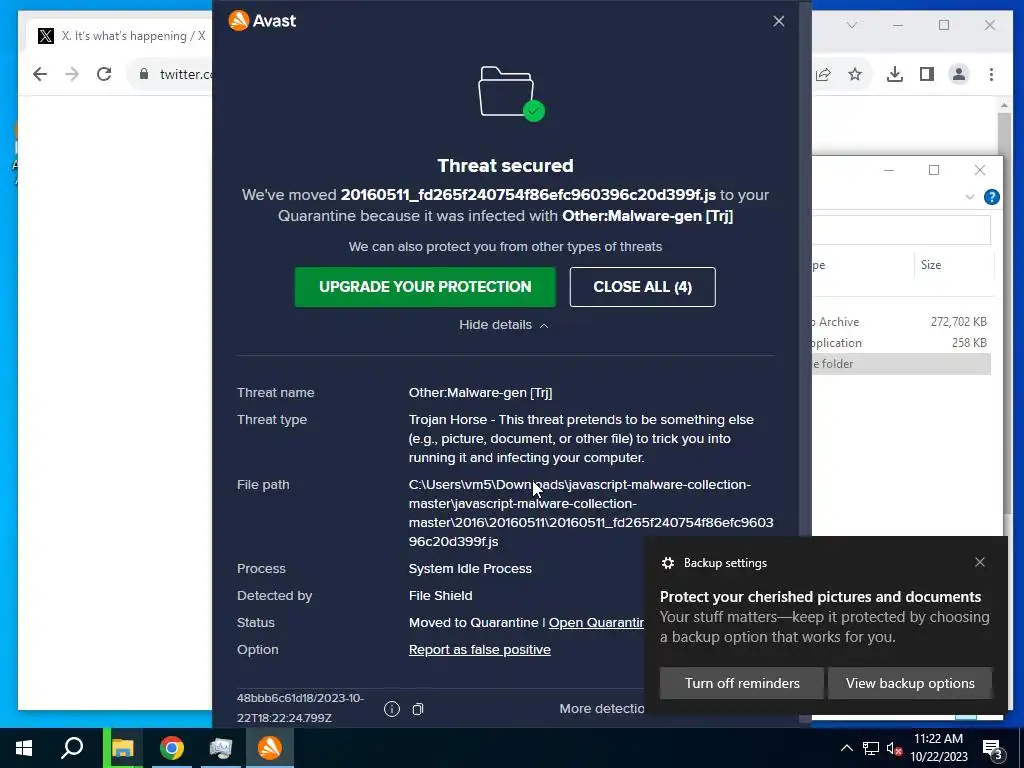Image resolution: width=1024 pixels, height=768 pixels.
Task: Open the taskbar app next to Chrome
Action: click(x=221, y=748)
